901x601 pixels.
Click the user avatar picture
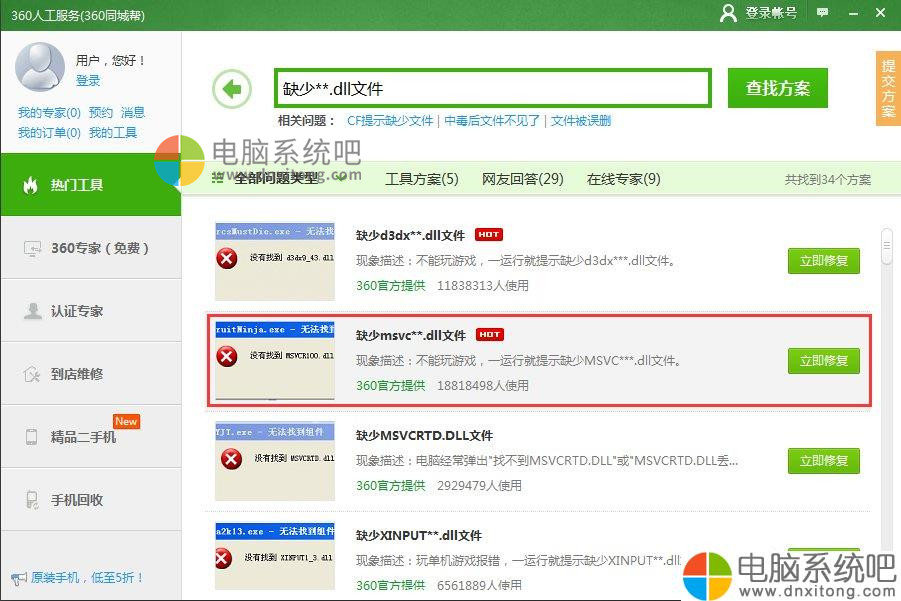(x=40, y=67)
